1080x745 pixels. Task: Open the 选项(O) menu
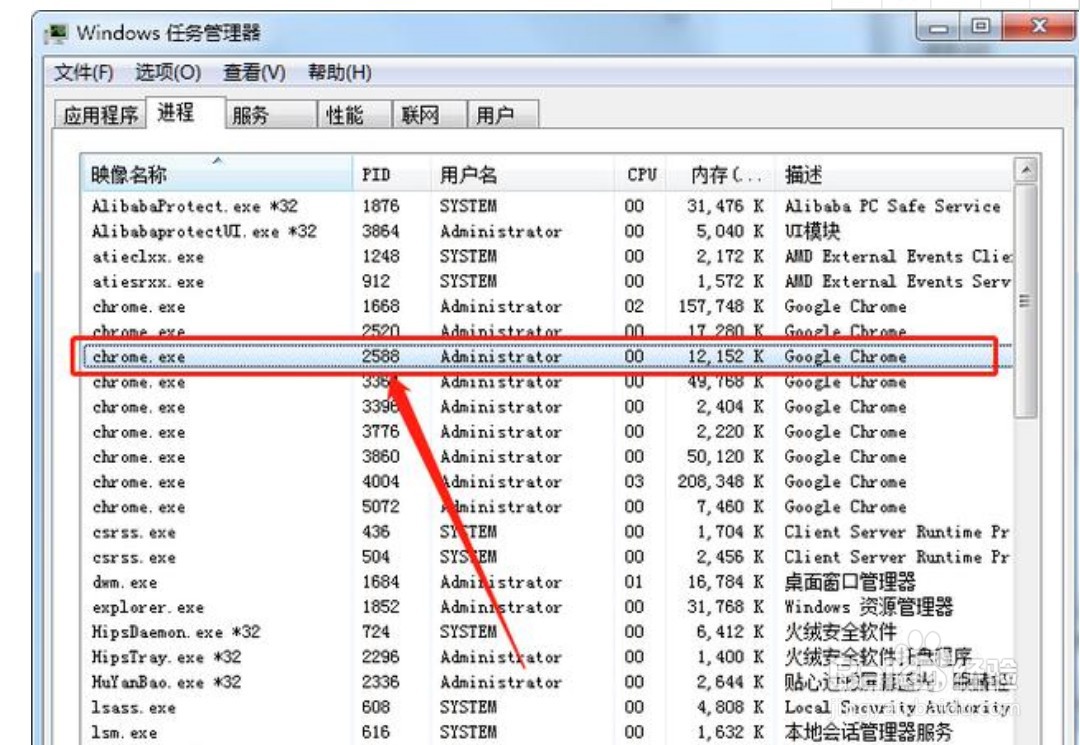pos(168,72)
